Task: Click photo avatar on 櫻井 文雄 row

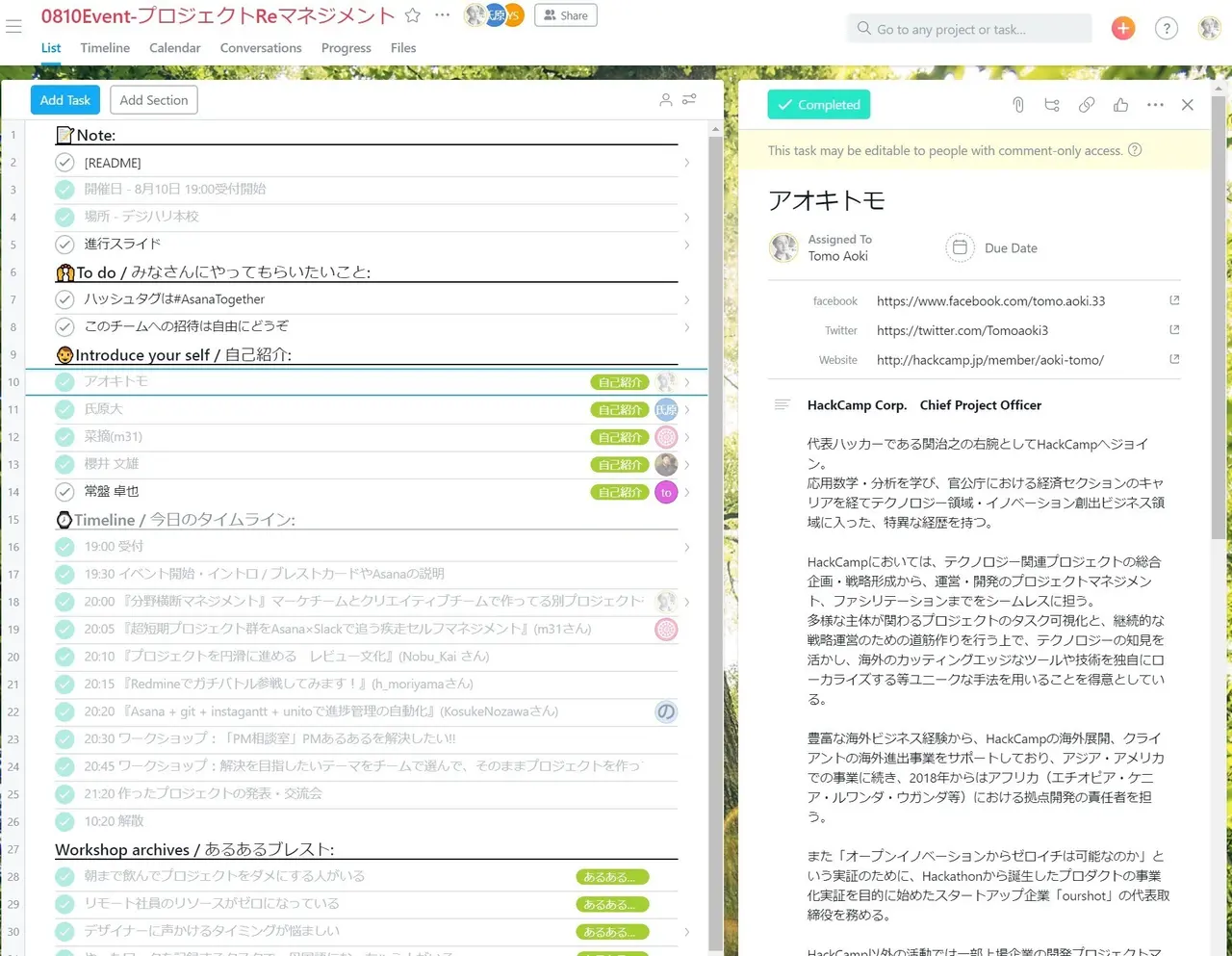Action: pyautogui.click(x=666, y=464)
